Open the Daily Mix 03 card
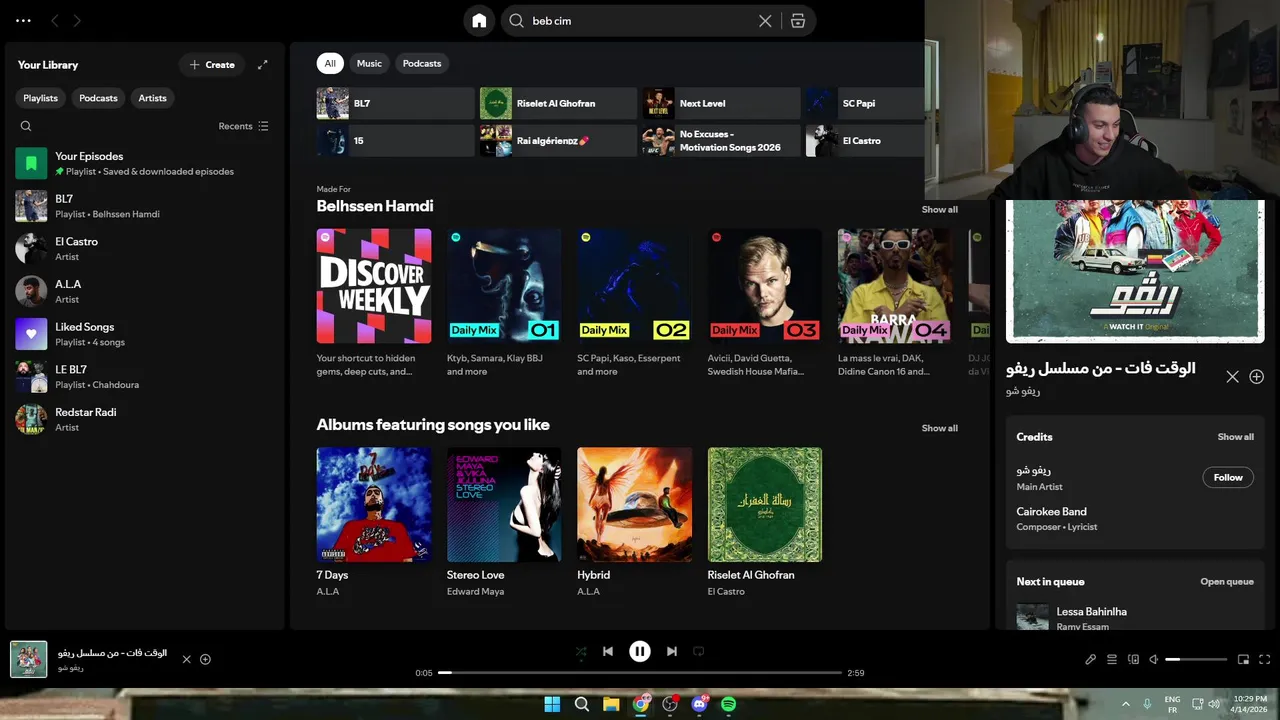The height and width of the screenshot is (720, 1280). [765, 303]
